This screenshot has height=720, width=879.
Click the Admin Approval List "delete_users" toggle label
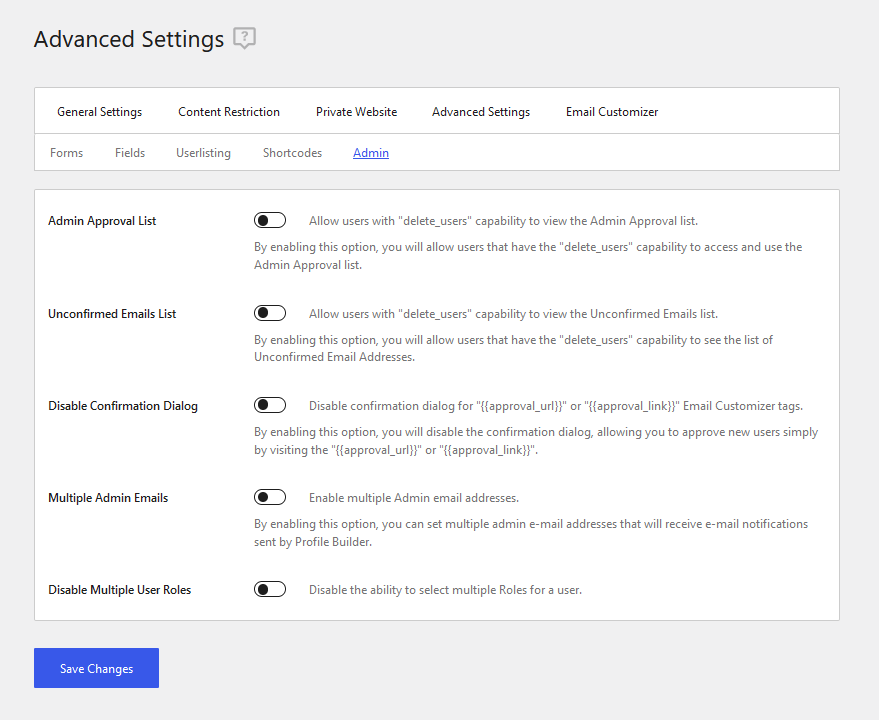tap(503, 221)
